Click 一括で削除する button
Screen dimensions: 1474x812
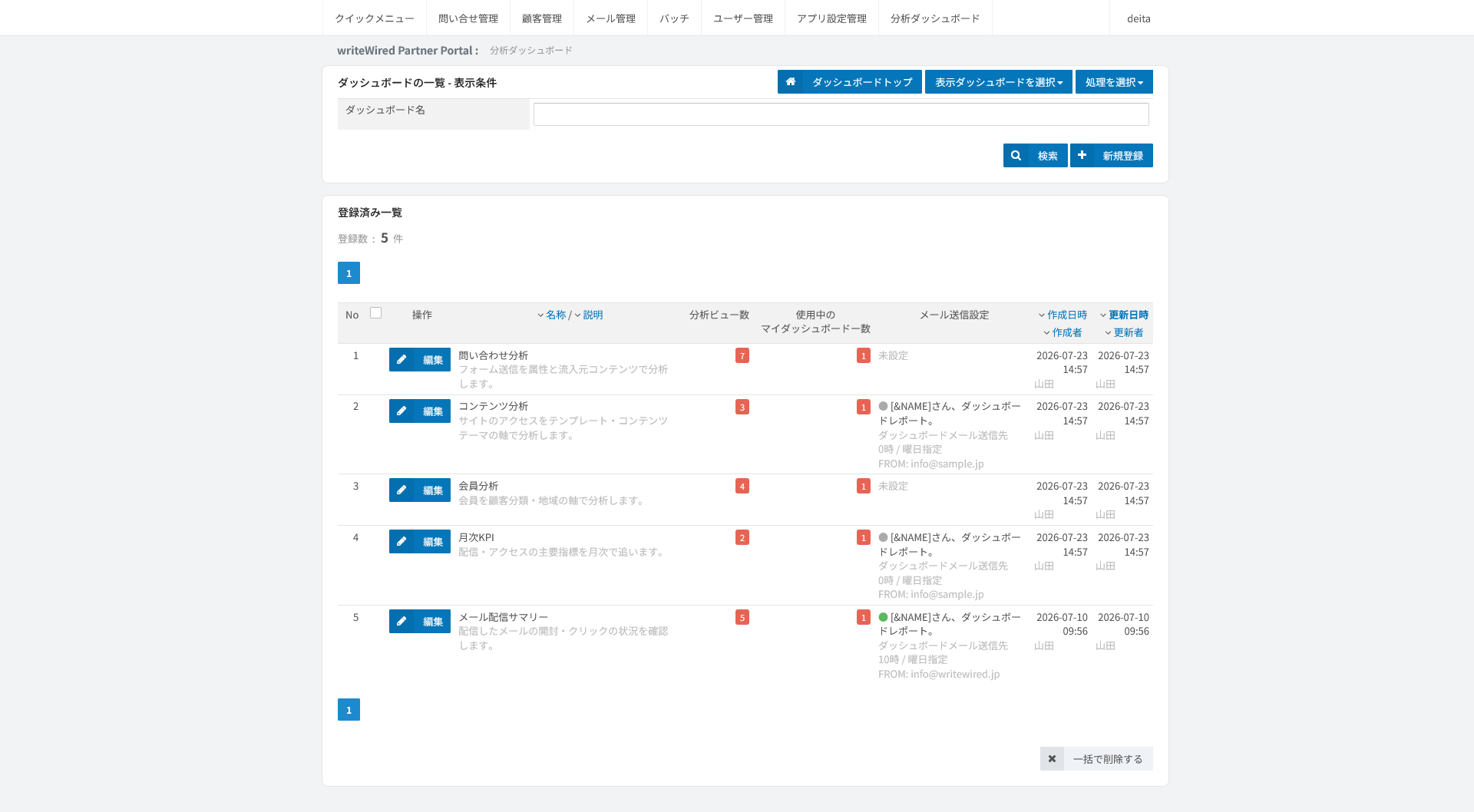[x=1096, y=758]
